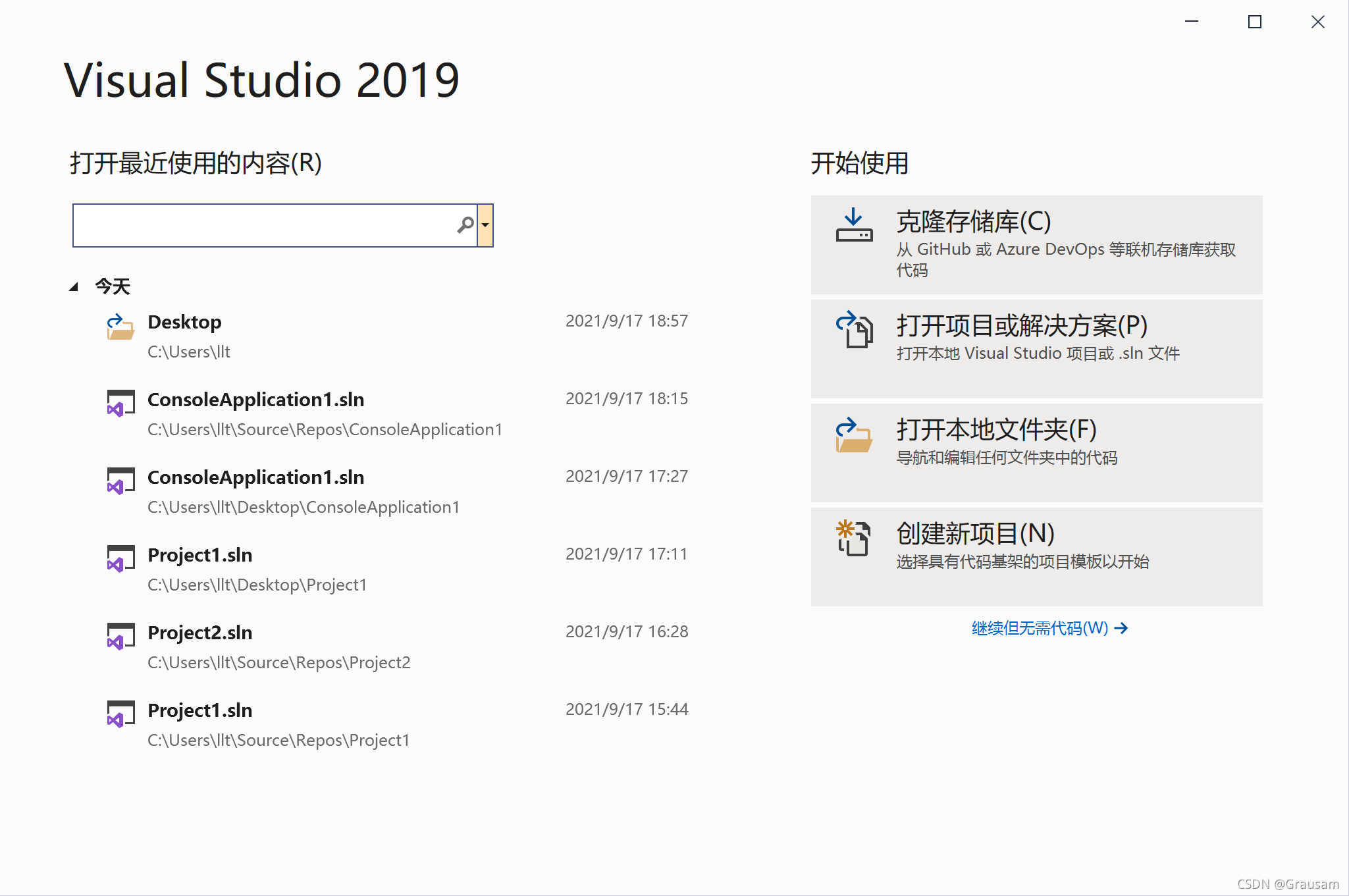The width and height of the screenshot is (1349, 896).
Task: Open recent item Desktop
Action: click(398, 336)
